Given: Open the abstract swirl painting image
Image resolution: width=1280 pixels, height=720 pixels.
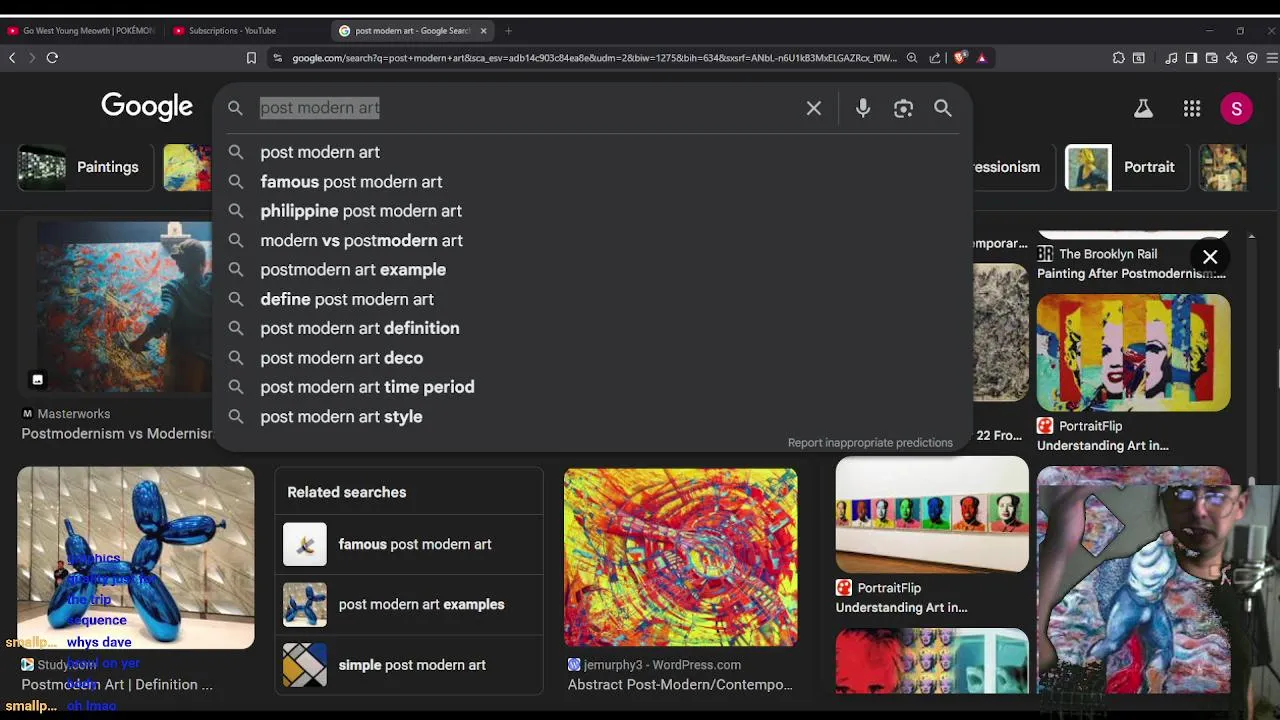Looking at the screenshot, I should click(681, 558).
